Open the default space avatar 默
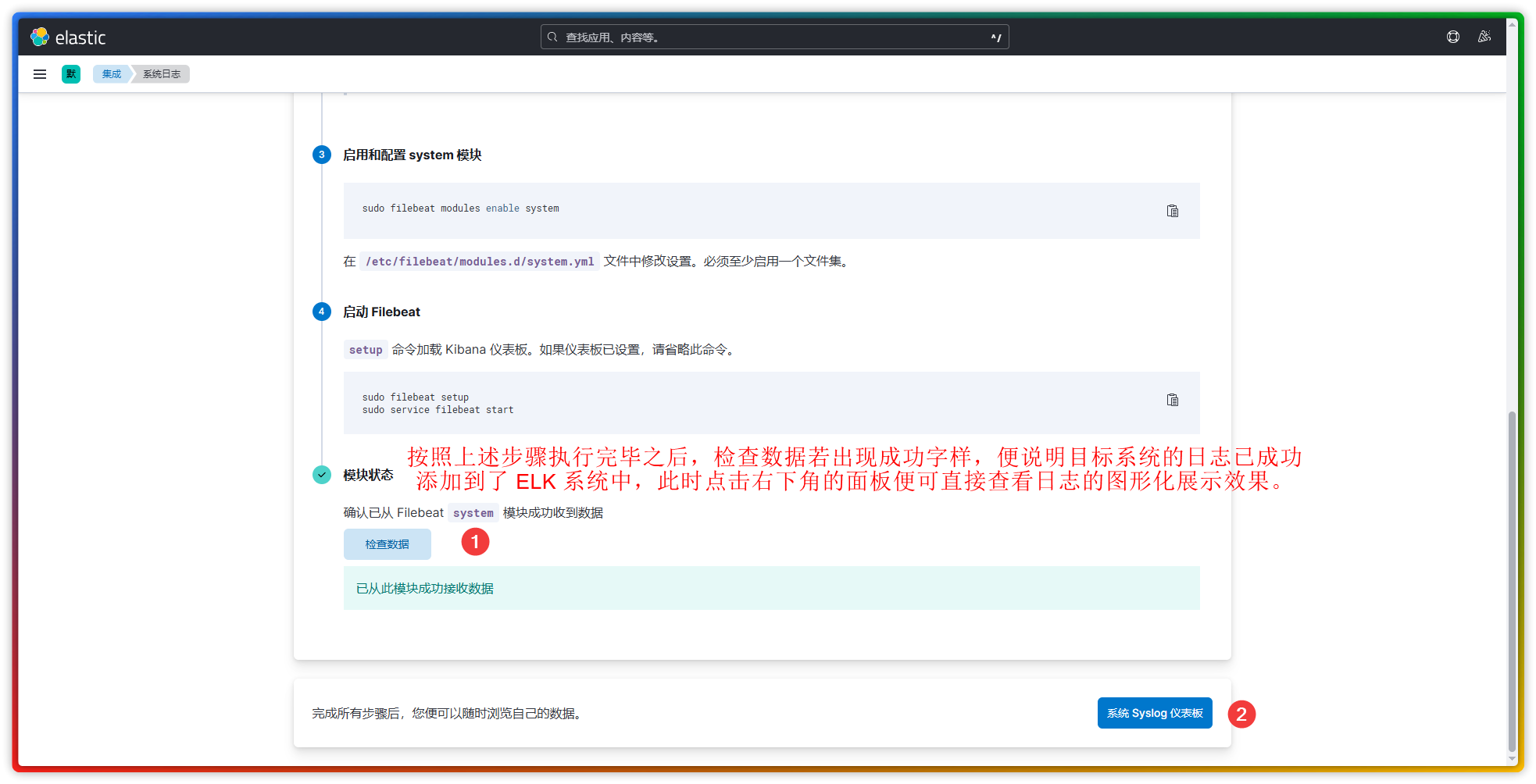This screenshot has width=1536, height=784. click(71, 74)
